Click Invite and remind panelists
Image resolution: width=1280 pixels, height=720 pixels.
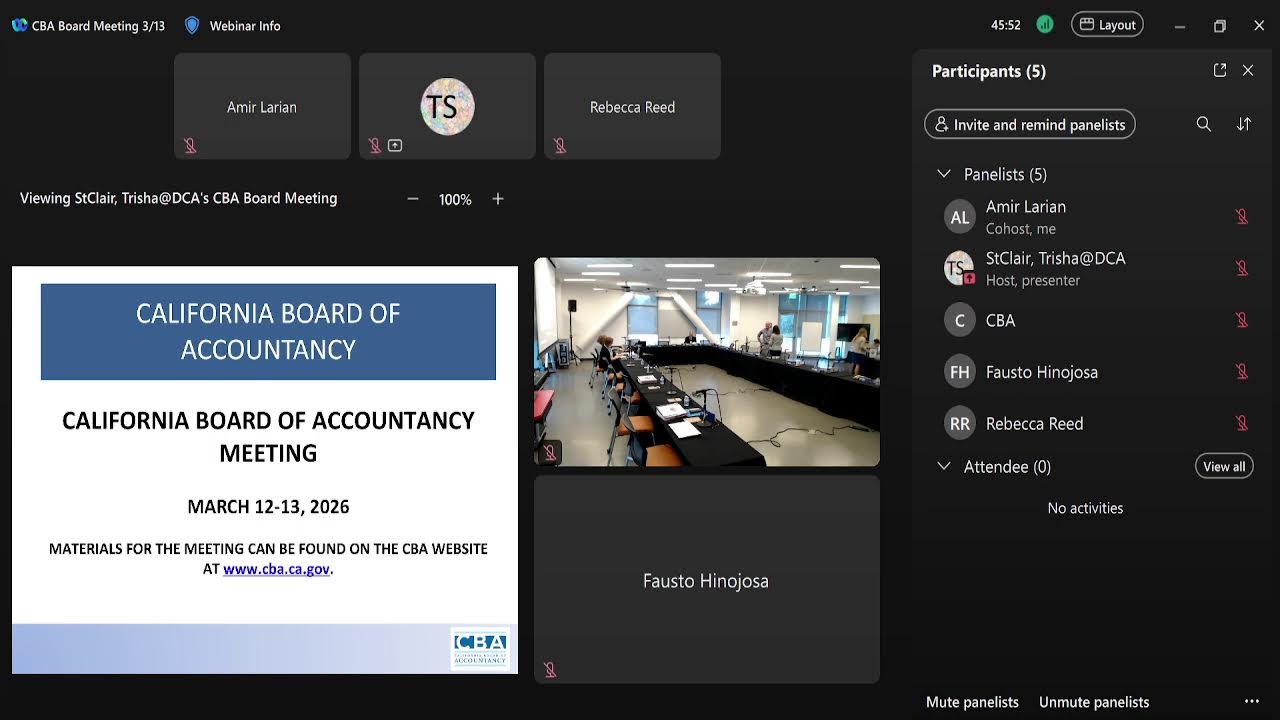(x=1030, y=124)
